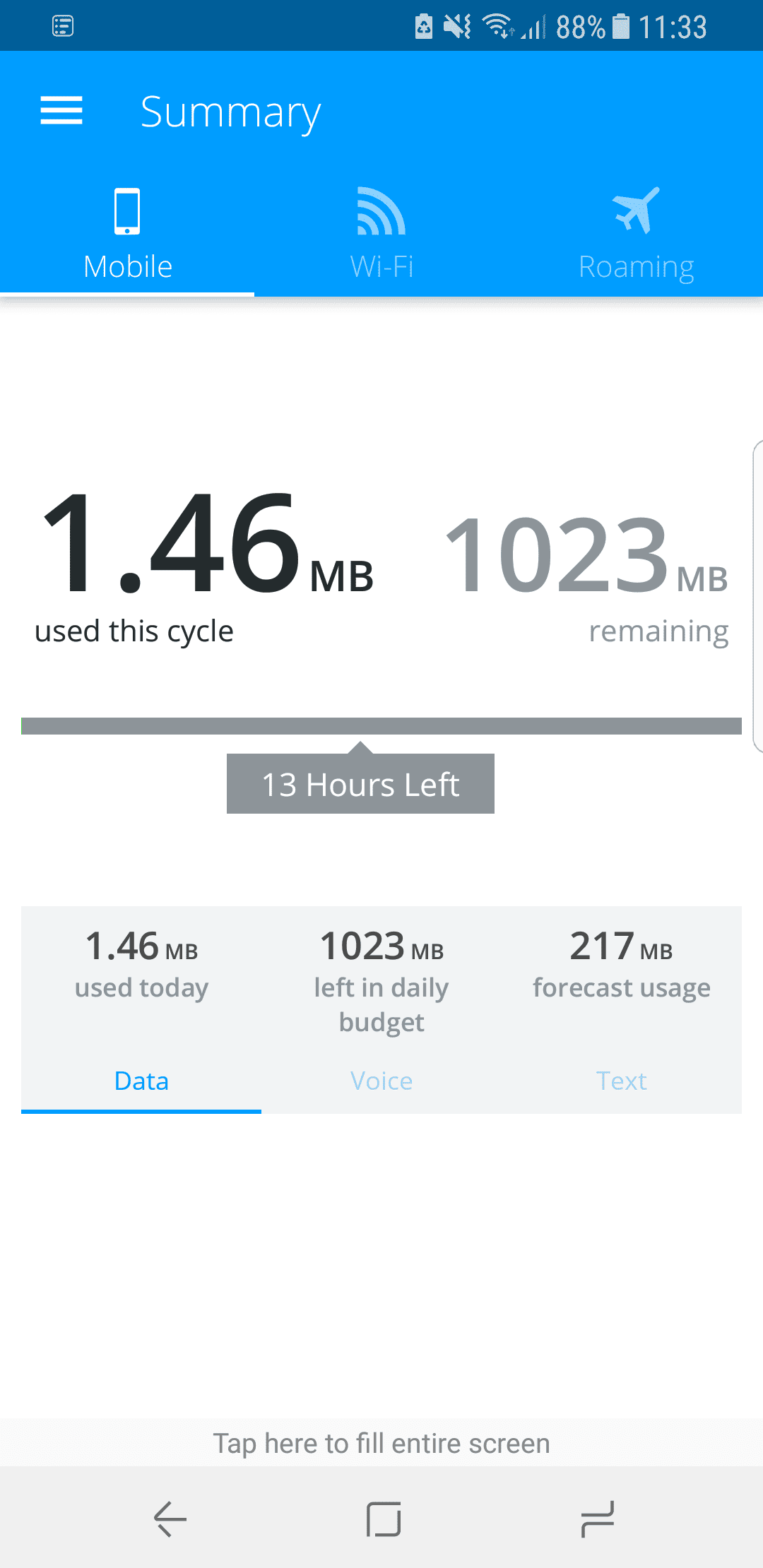Tap the notification icon in status bar
Image resolution: width=763 pixels, height=1568 pixels.
[x=63, y=26]
